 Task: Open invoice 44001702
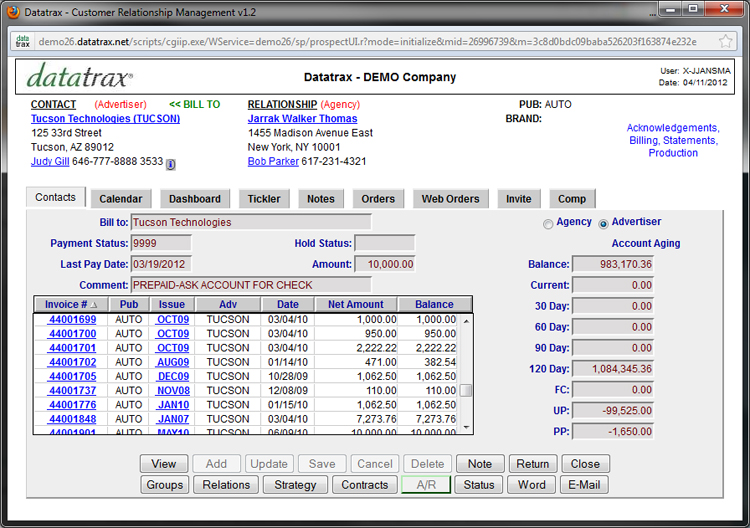click(x=73, y=362)
